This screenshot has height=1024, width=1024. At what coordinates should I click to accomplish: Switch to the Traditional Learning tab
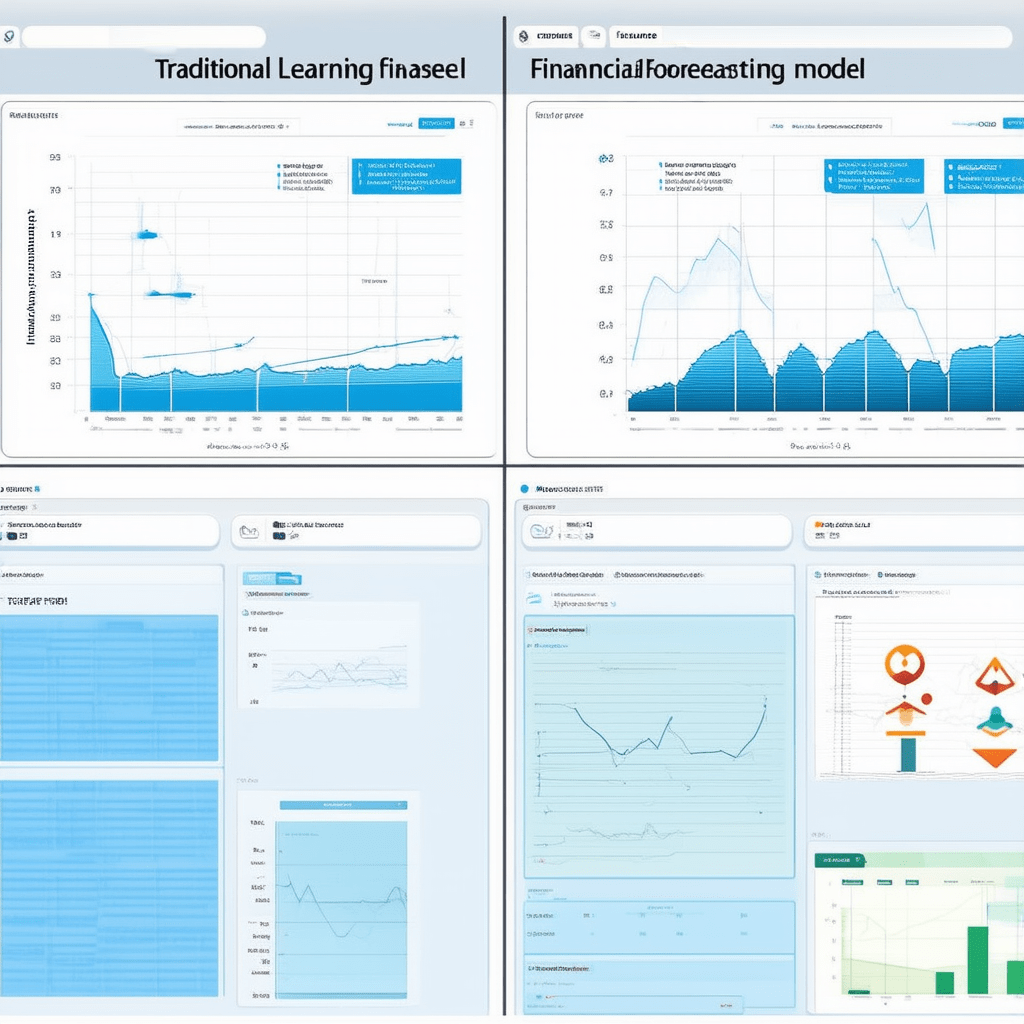(310, 68)
